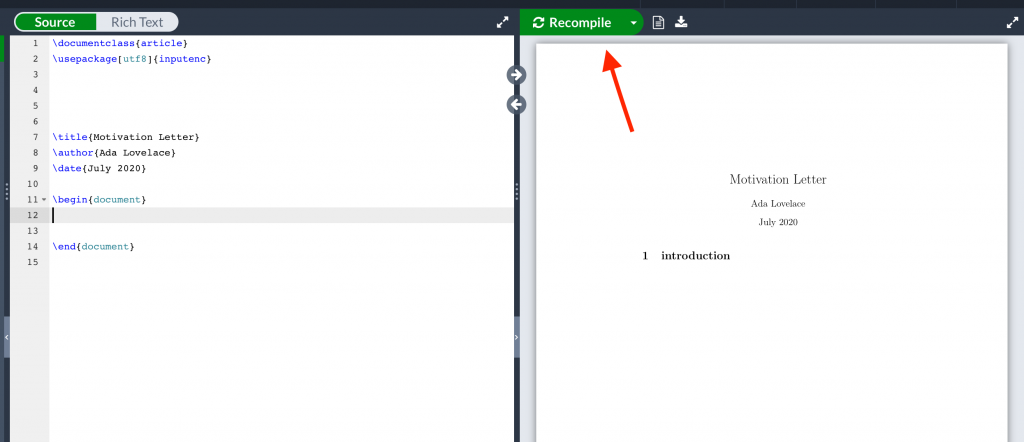Click the Motivation Letter title in preview
Viewport: 1024px width, 442px height.
(x=778, y=180)
